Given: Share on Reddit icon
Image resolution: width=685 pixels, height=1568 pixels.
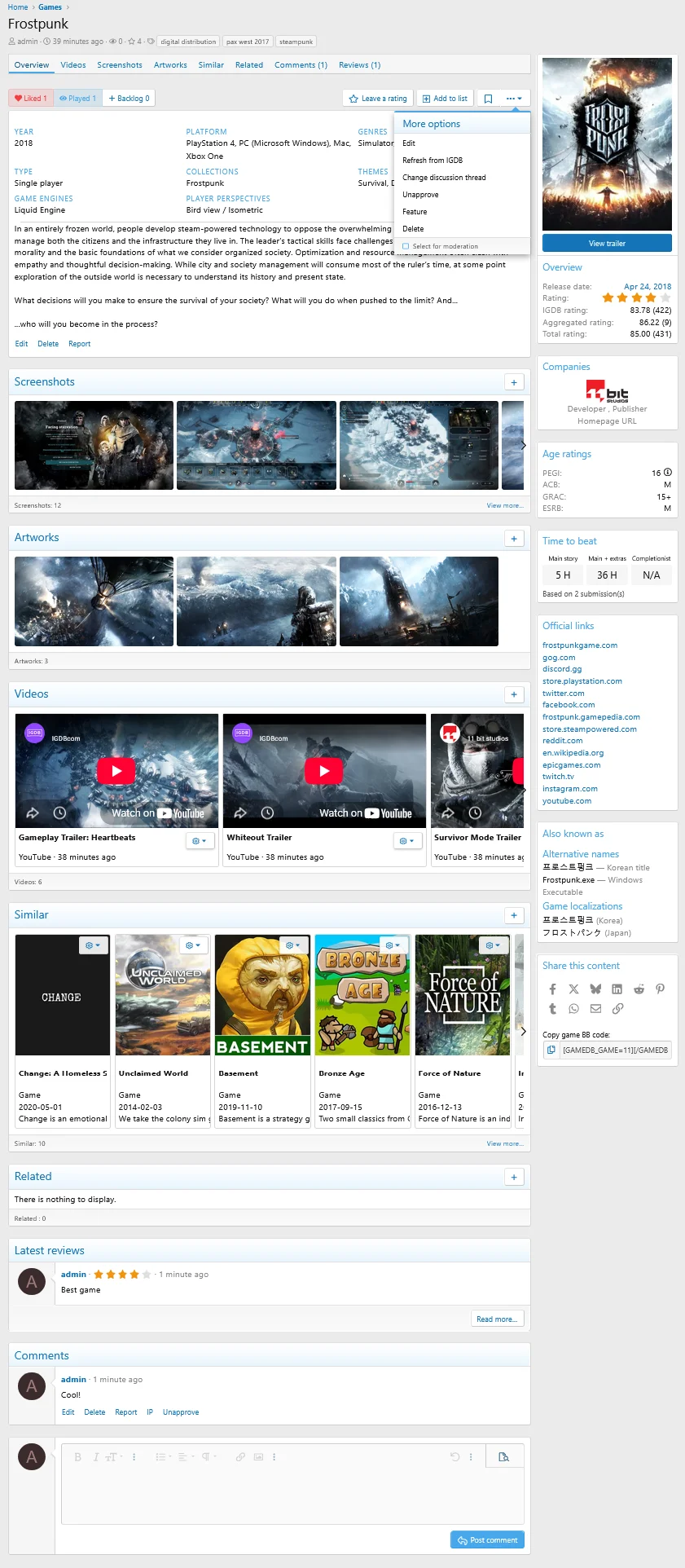Looking at the screenshot, I should click(639, 989).
